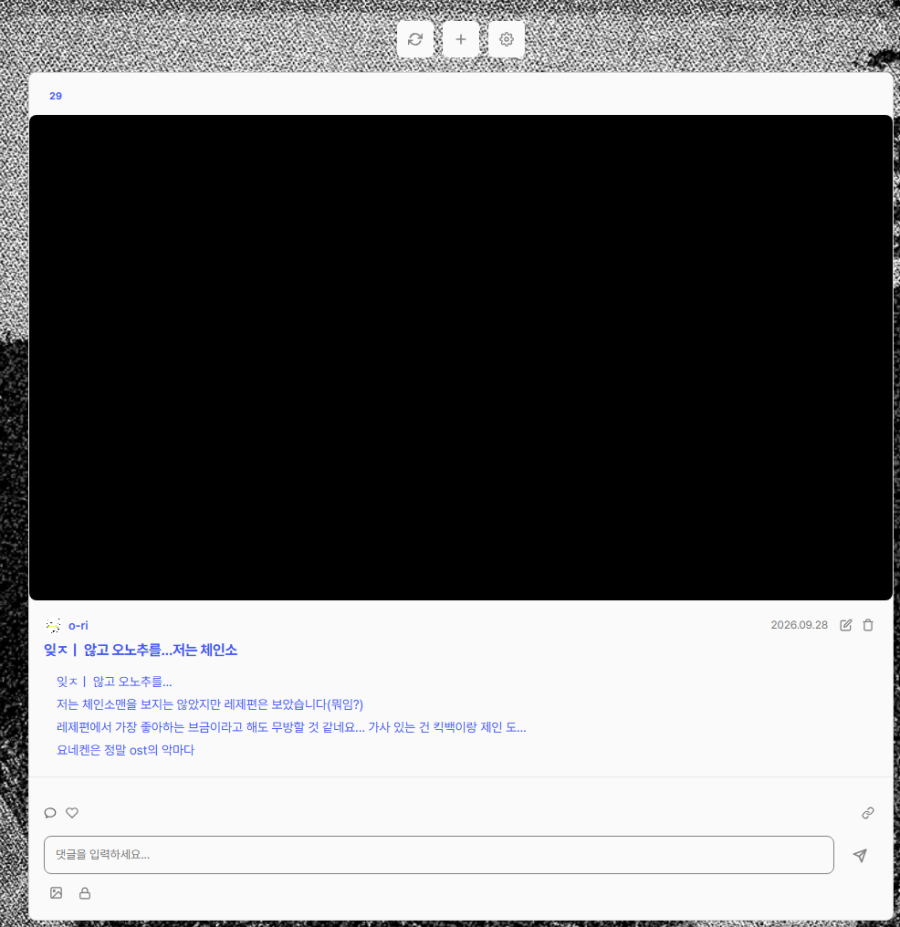Open the o-ri author name link
Viewport: 900px width, 927px height.
click(78, 625)
